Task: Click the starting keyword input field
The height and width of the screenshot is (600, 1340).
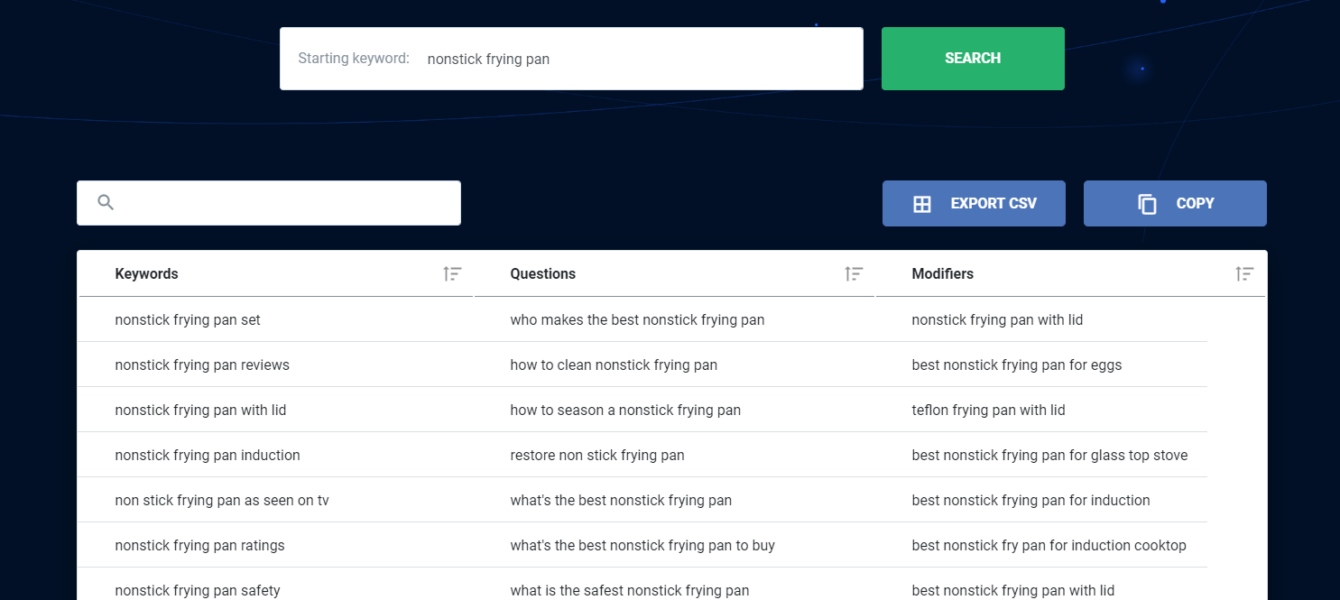Action: (x=600, y=58)
